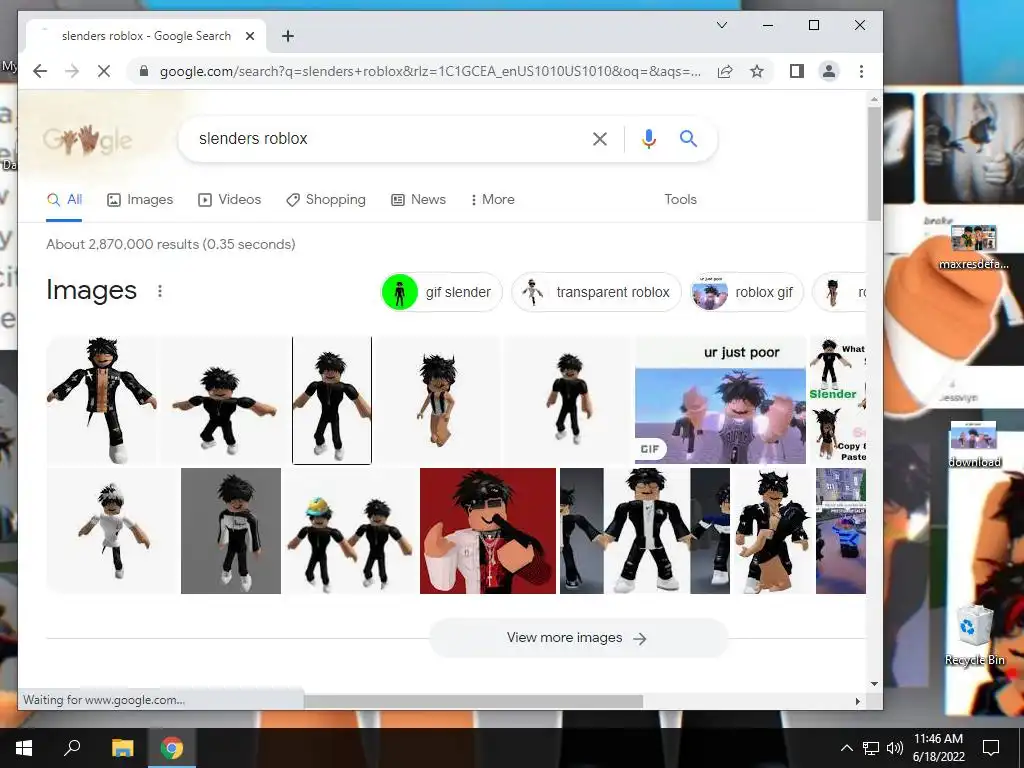Click the address bar URL
The width and height of the screenshot is (1024, 768).
coord(430,71)
